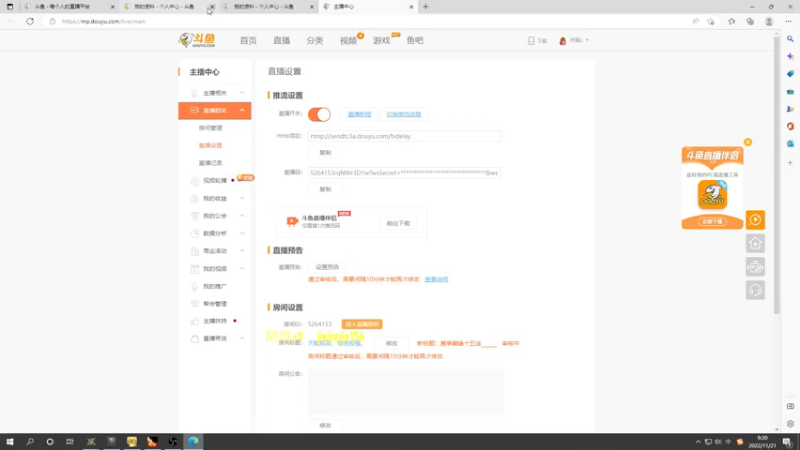Image resolution: width=800 pixels, height=450 pixels.
Task: Click the 商业活动 sidebar icon
Action: (x=194, y=251)
